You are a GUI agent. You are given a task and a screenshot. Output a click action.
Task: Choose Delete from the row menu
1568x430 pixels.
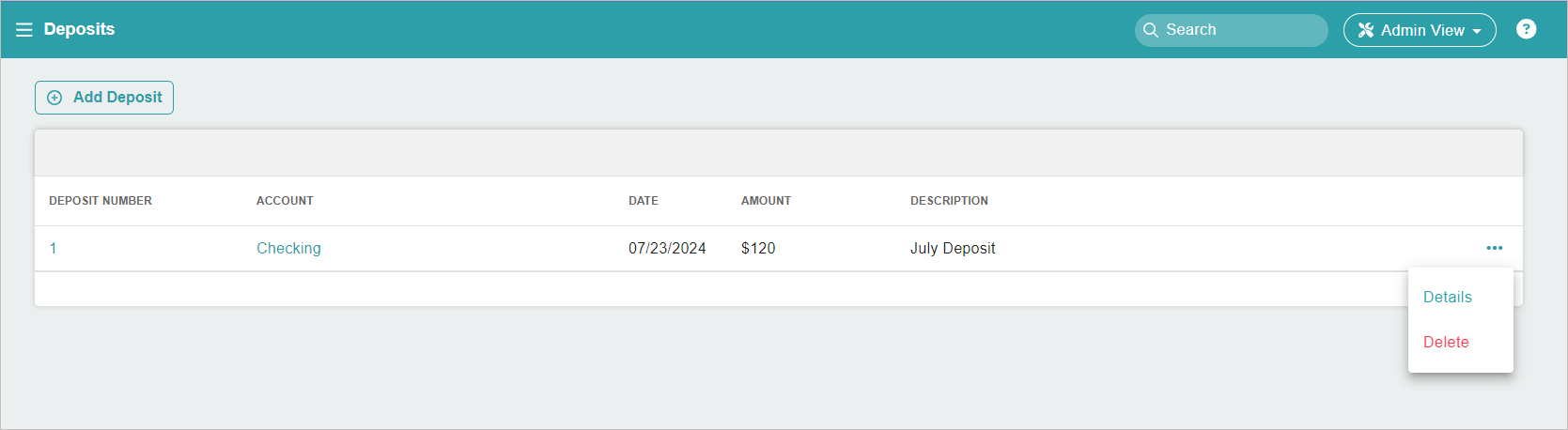(1446, 342)
